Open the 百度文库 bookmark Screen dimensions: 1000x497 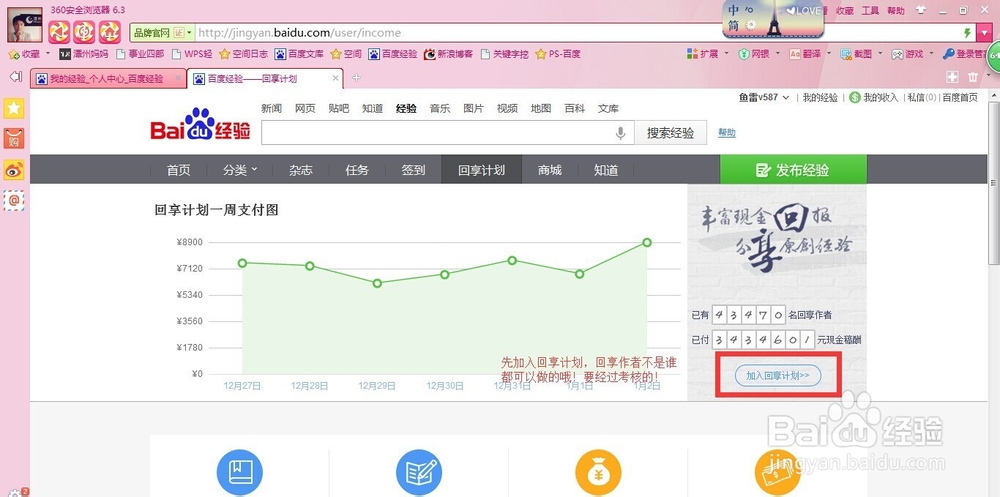point(299,54)
